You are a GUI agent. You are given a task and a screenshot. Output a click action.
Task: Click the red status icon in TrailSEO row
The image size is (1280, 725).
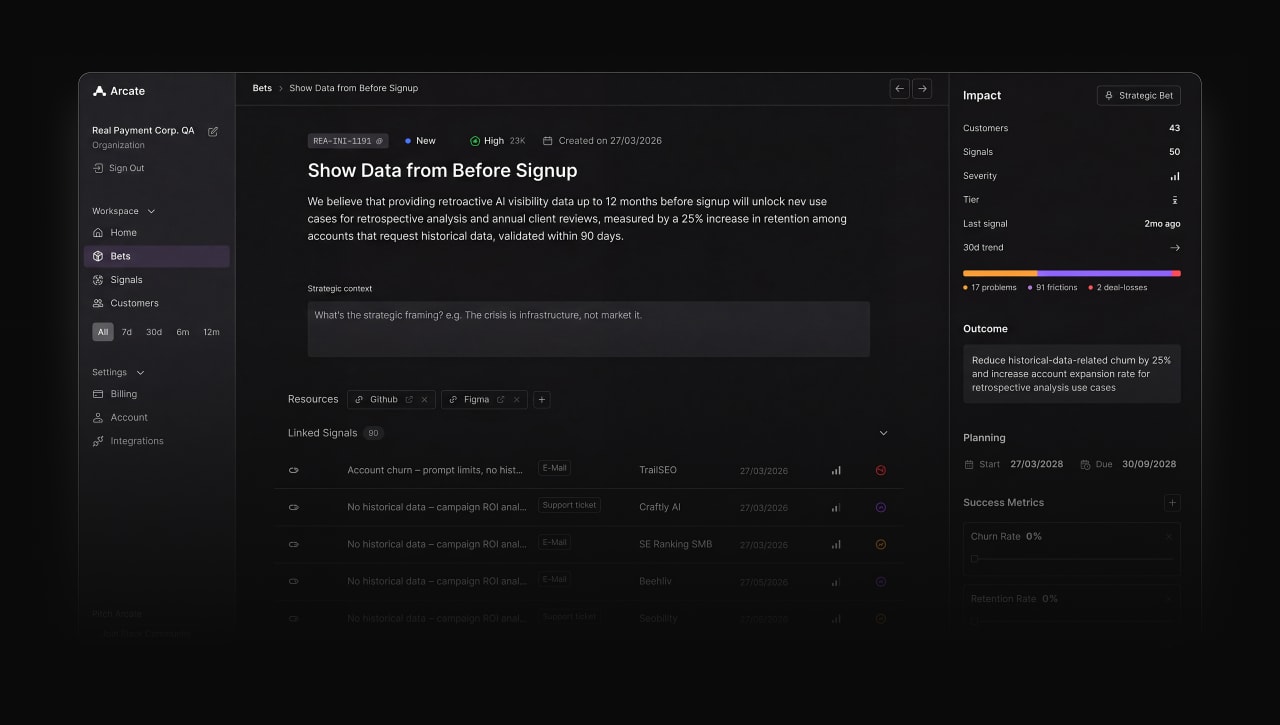pyautogui.click(x=881, y=470)
